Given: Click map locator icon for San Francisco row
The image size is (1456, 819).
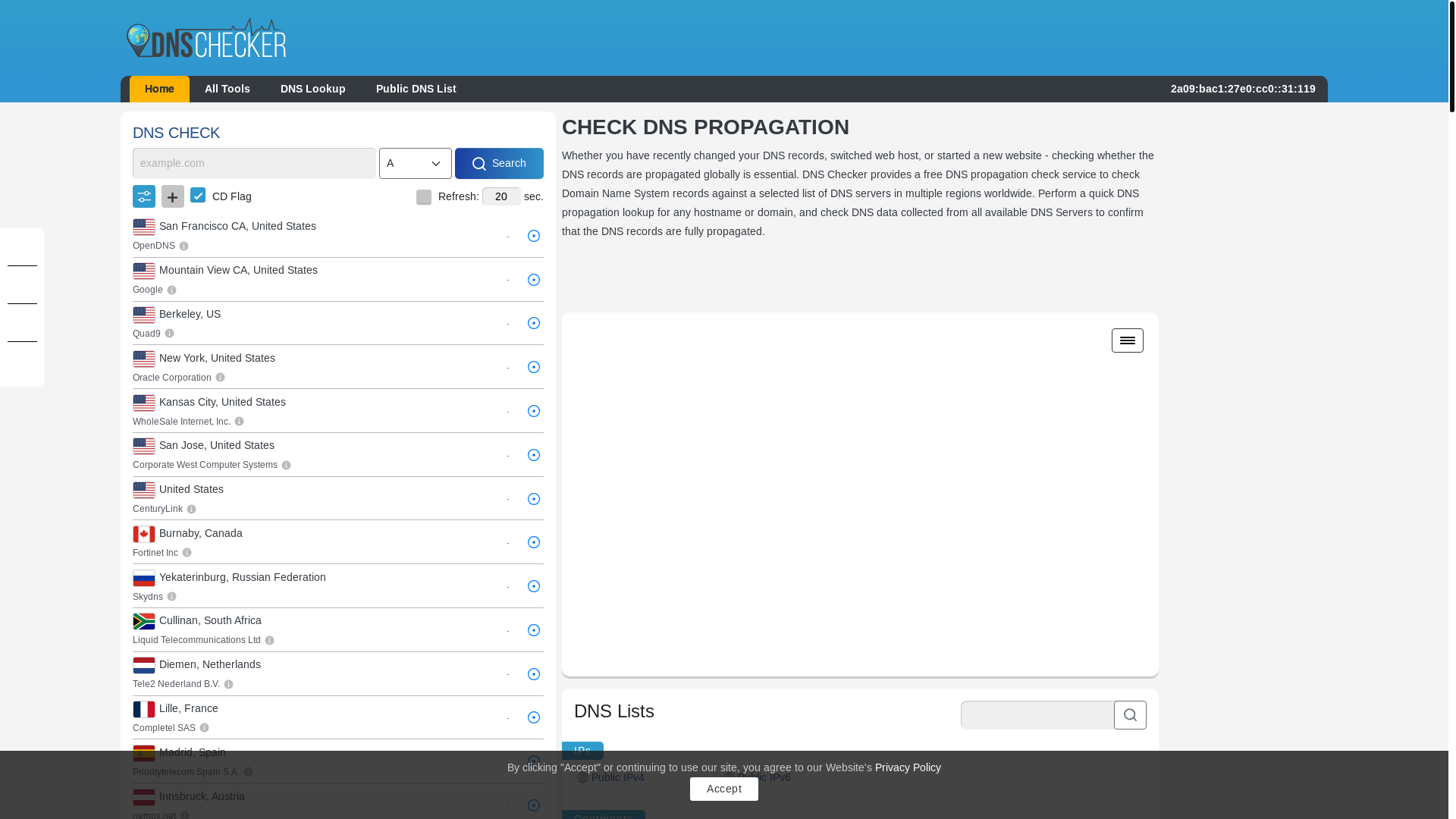Looking at the screenshot, I should 534,236.
